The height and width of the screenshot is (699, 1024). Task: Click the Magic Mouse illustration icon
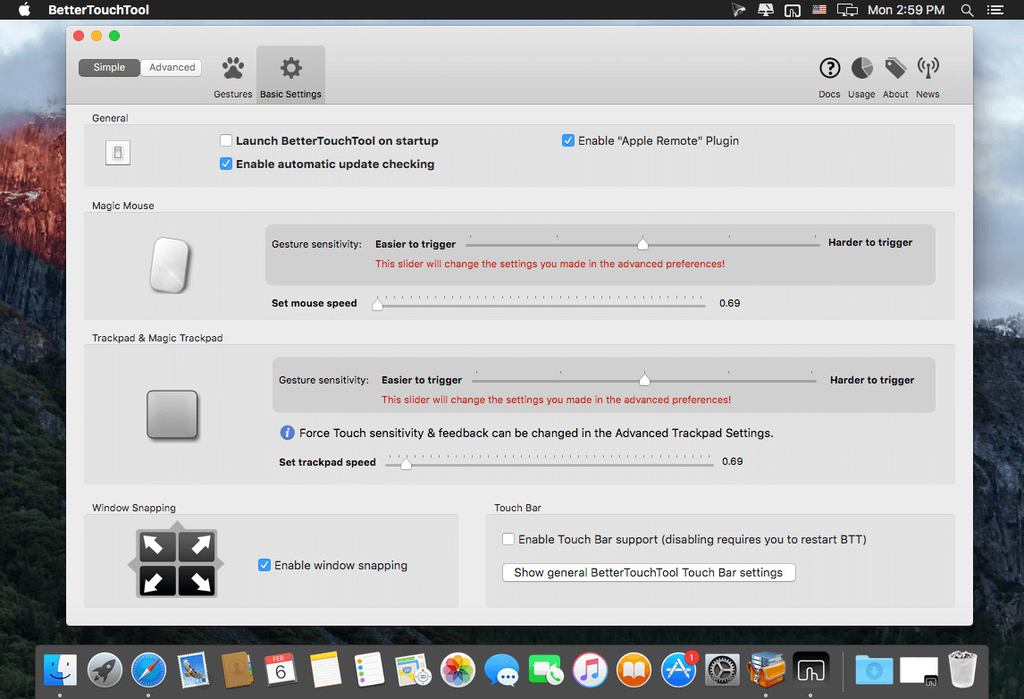tap(170, 264)
